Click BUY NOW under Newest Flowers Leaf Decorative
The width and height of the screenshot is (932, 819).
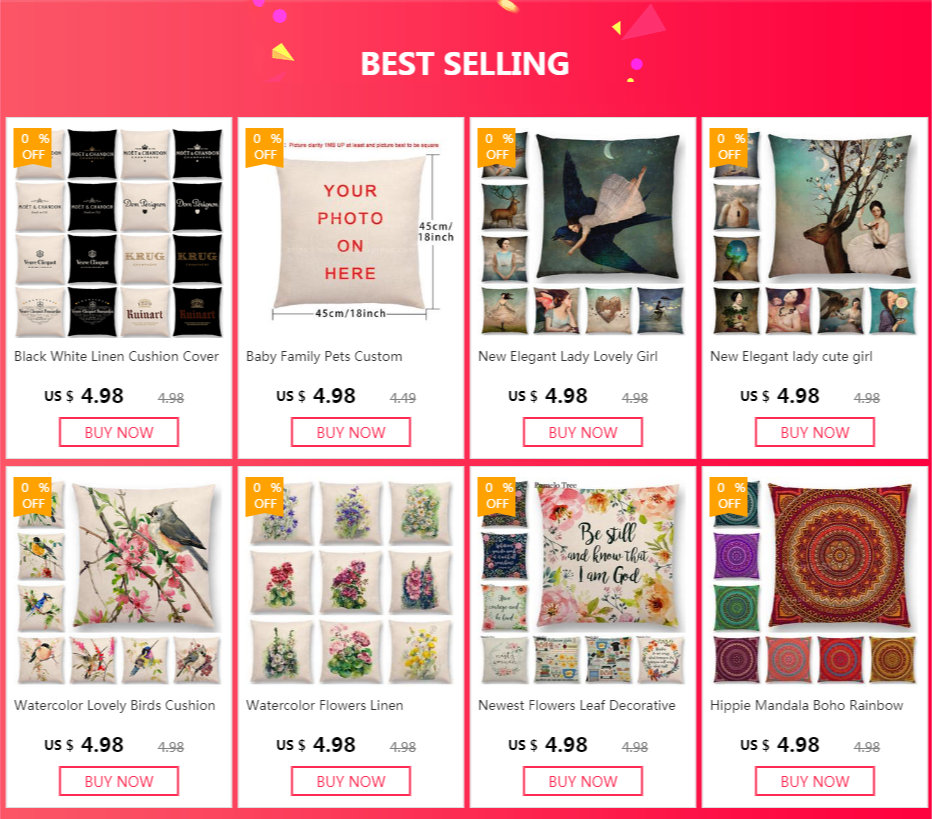coord(582,781)
